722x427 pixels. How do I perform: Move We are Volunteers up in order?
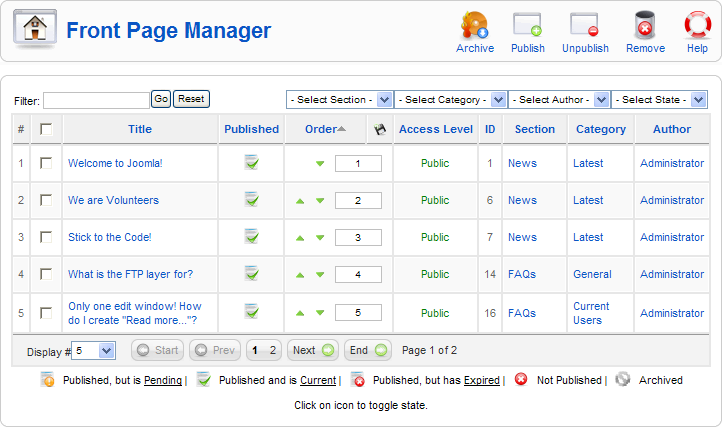pos(300,201)
